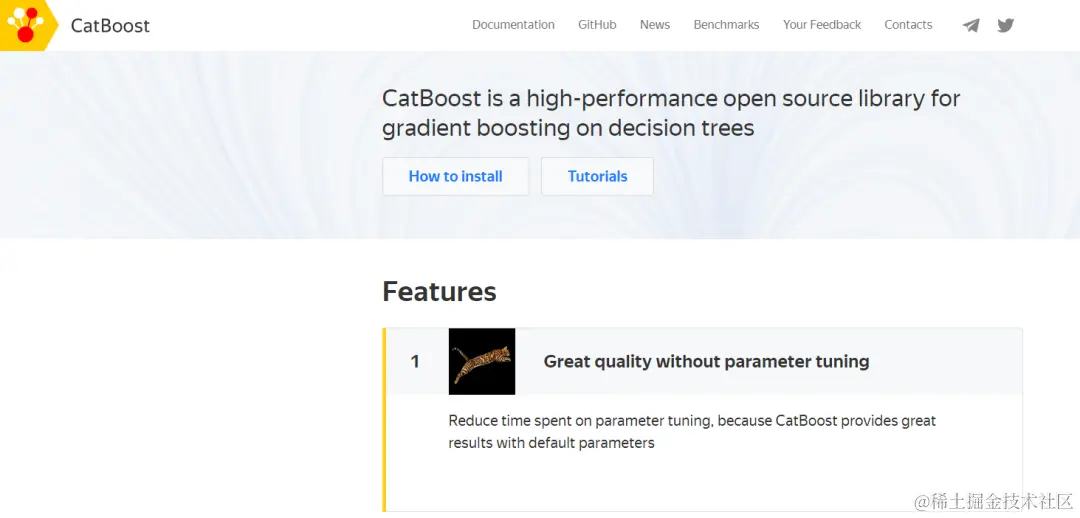Image resolution: width=1080 pixels, height=518 pixels.
Task: Open Your Feedback in the navbar
Action: (x=822, y=25)
